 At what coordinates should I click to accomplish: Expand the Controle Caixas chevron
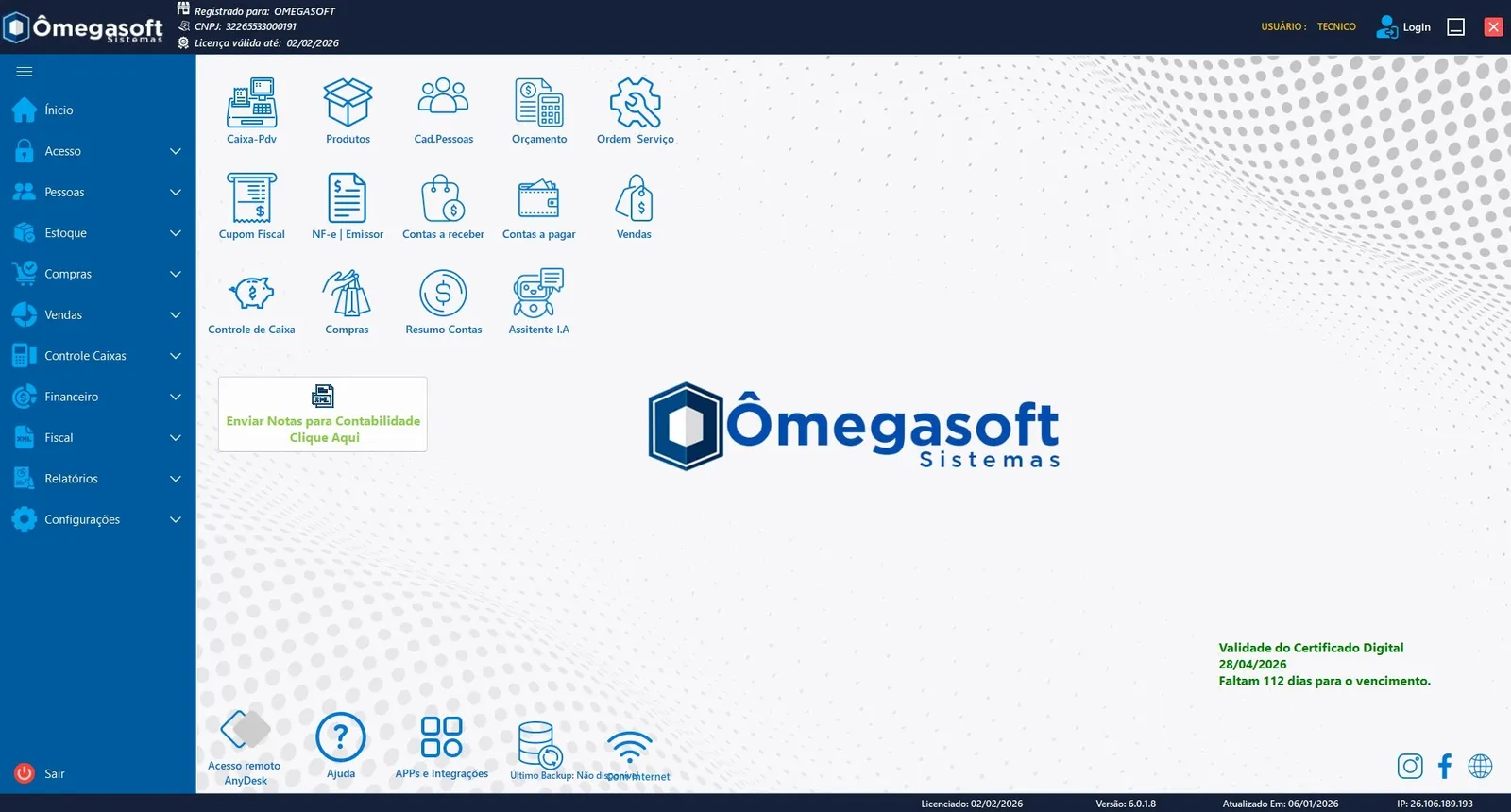pyautogui.click(x=175, y=356)
